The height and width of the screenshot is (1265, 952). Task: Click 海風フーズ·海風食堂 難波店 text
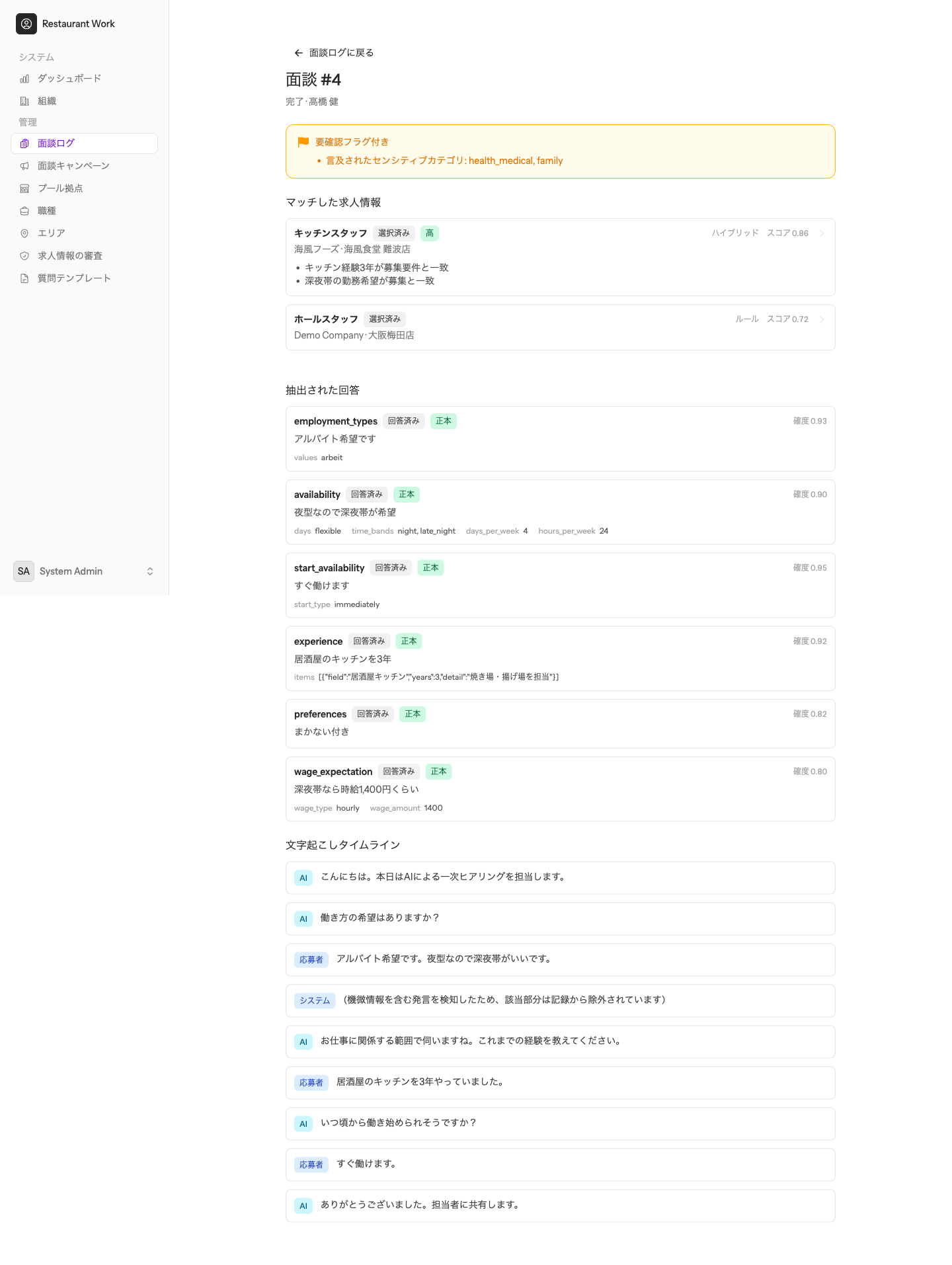click(352, 249)
